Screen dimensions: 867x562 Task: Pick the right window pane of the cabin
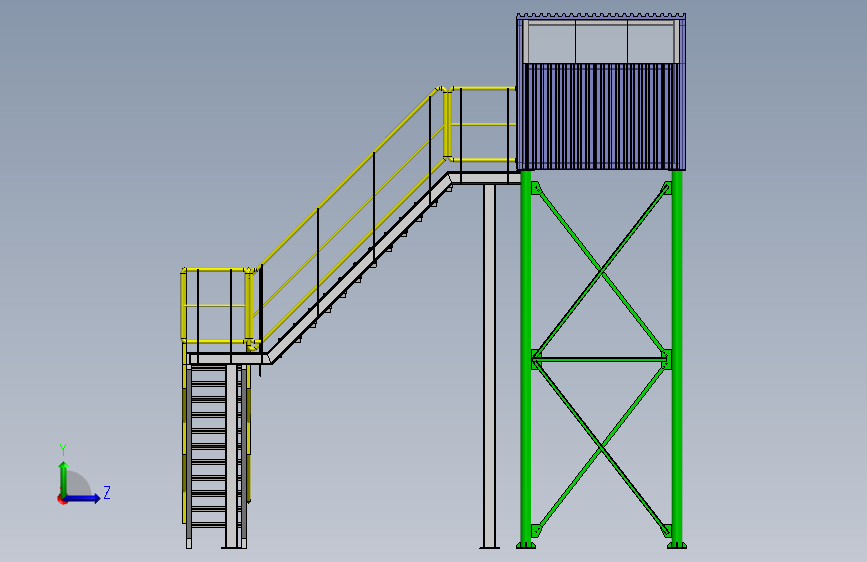point(650,43)
